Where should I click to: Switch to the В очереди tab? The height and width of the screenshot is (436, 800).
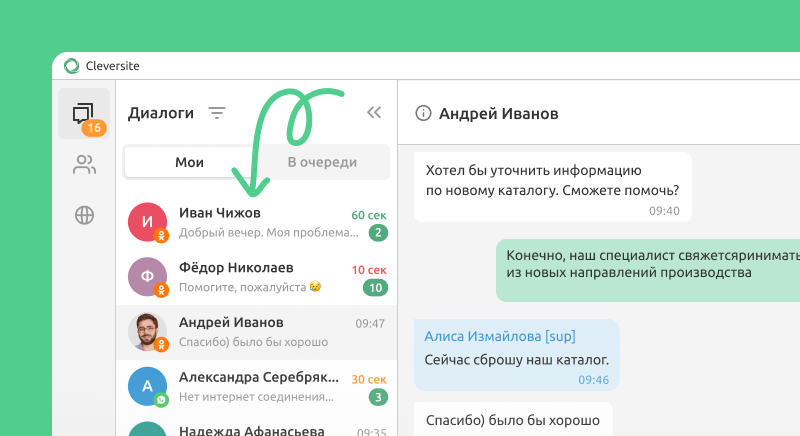(322, 162)
